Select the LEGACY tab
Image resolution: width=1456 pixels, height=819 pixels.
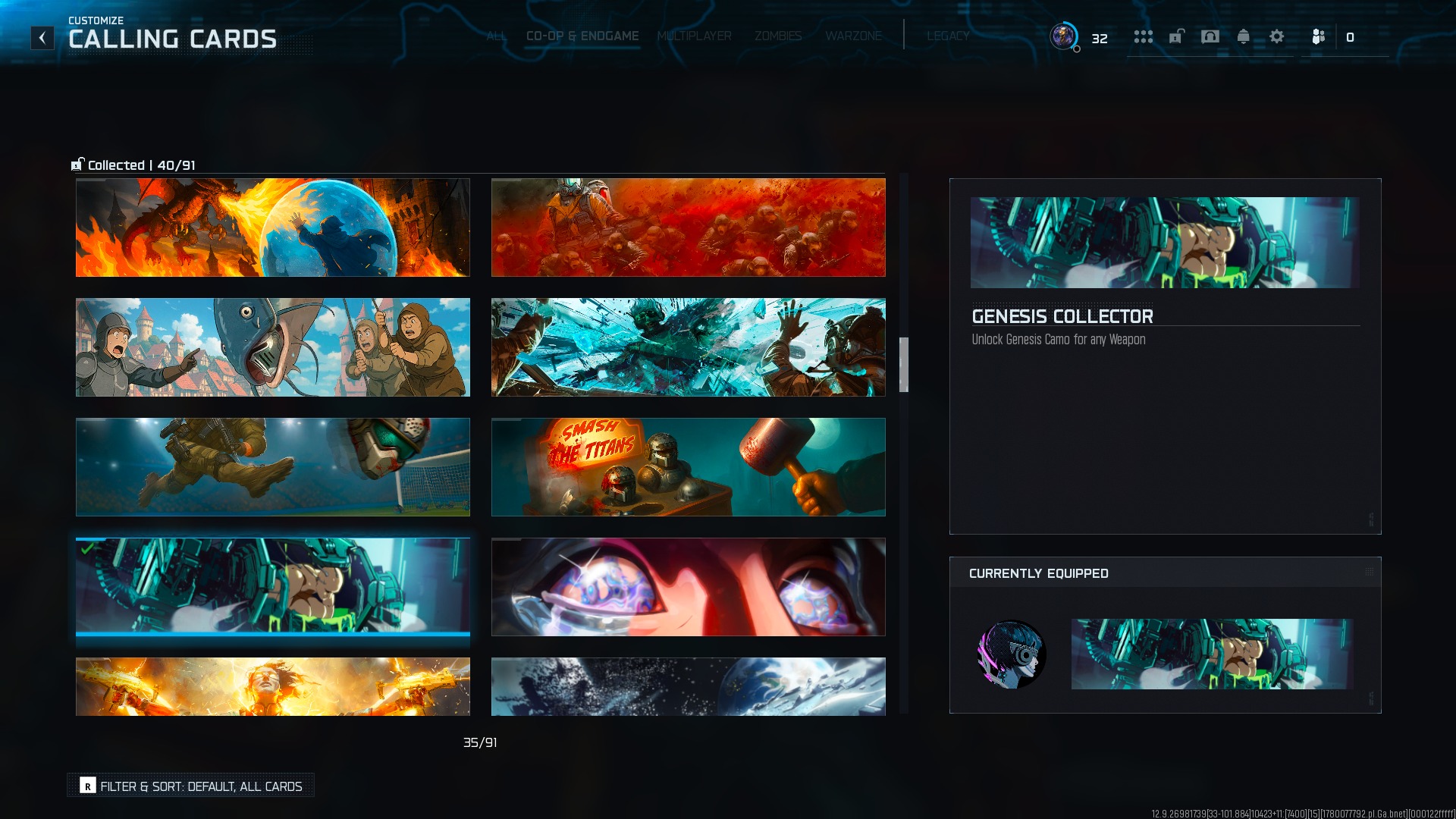pyautogui.click(x=948, y=36)
